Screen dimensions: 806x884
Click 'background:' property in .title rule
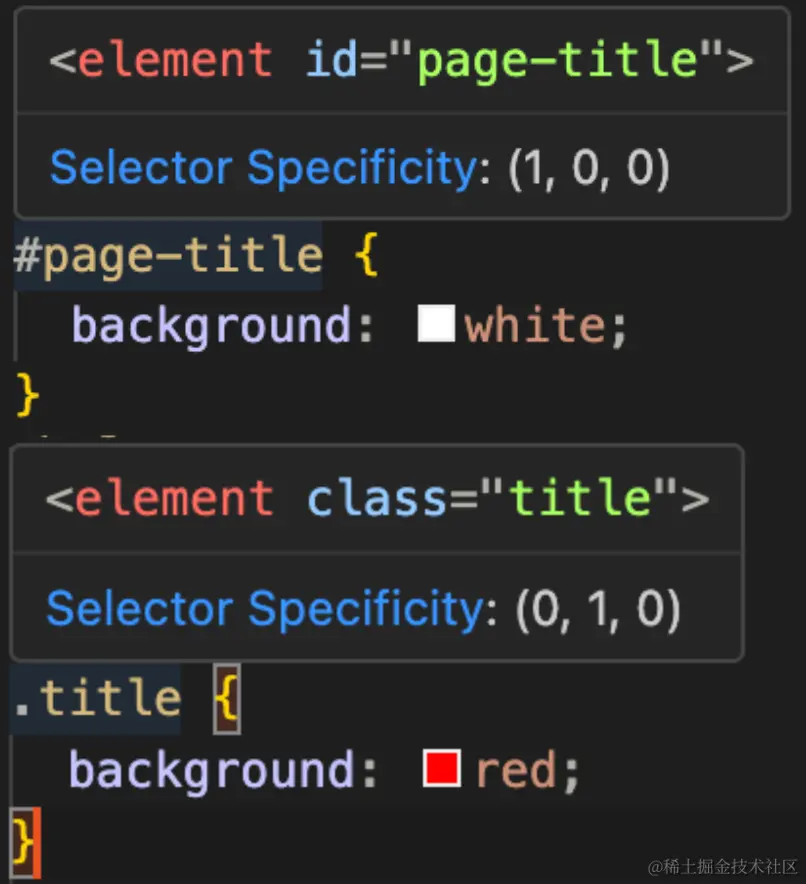point(223,771)
